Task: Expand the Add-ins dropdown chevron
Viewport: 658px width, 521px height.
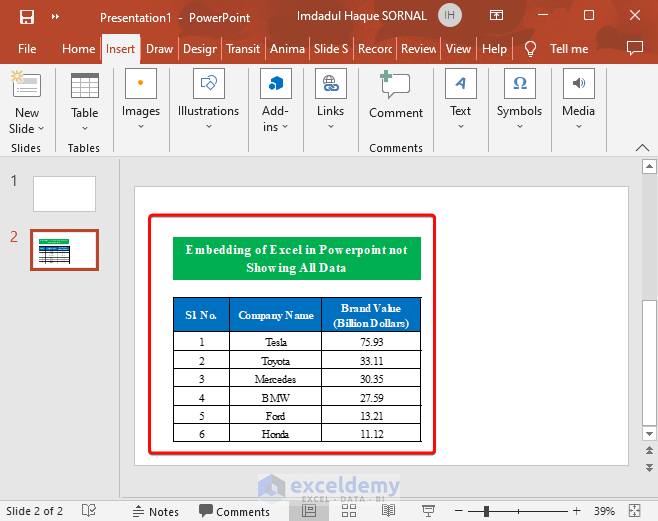Action: coord(285,127)
